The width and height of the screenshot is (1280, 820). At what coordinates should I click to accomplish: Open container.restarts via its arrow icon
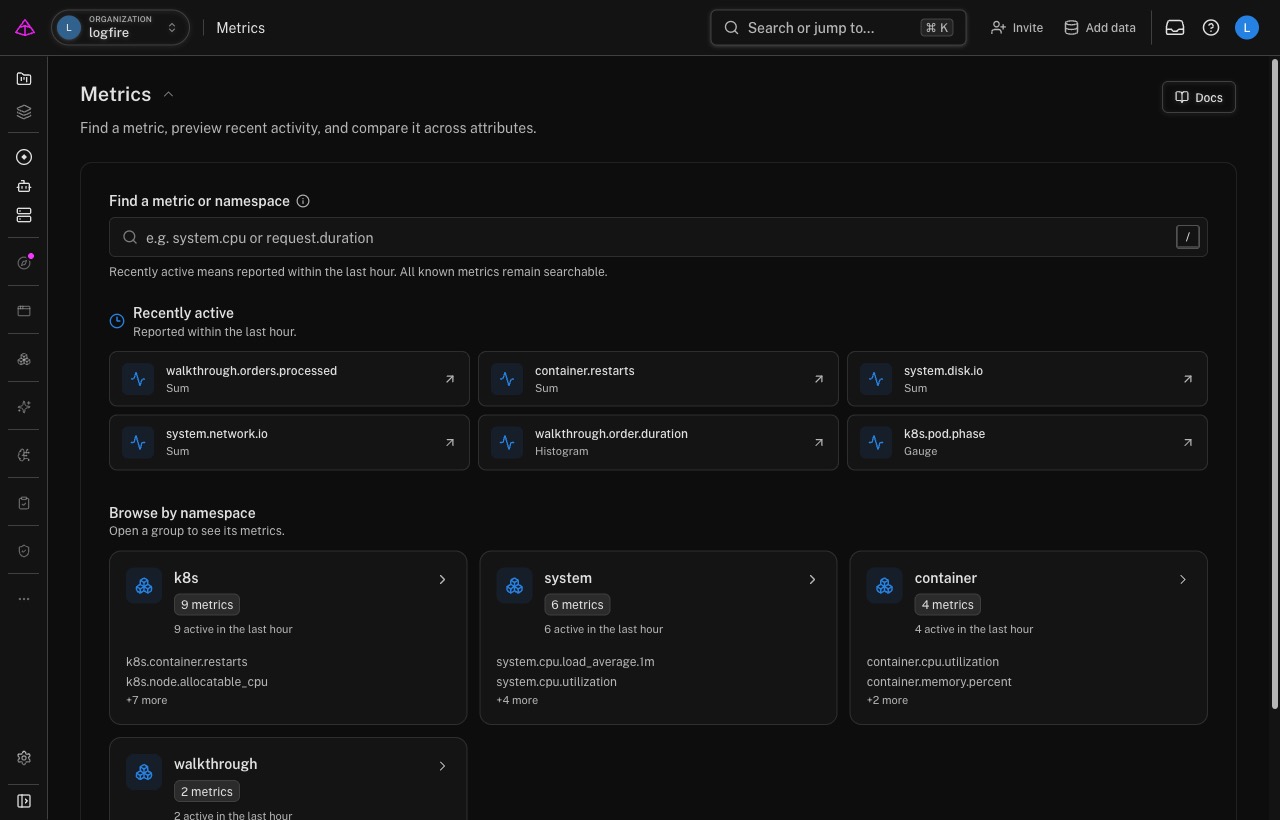pos(819,379)
